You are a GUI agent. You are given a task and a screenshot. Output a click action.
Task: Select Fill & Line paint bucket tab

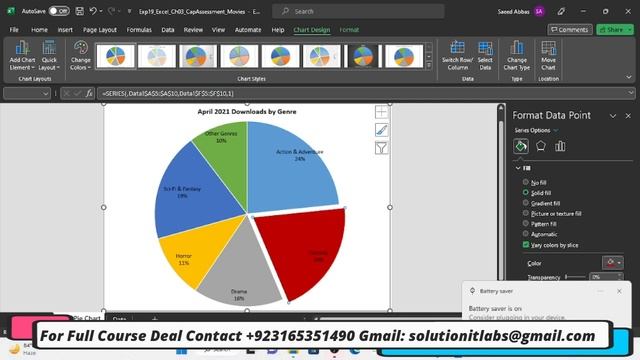521,146
